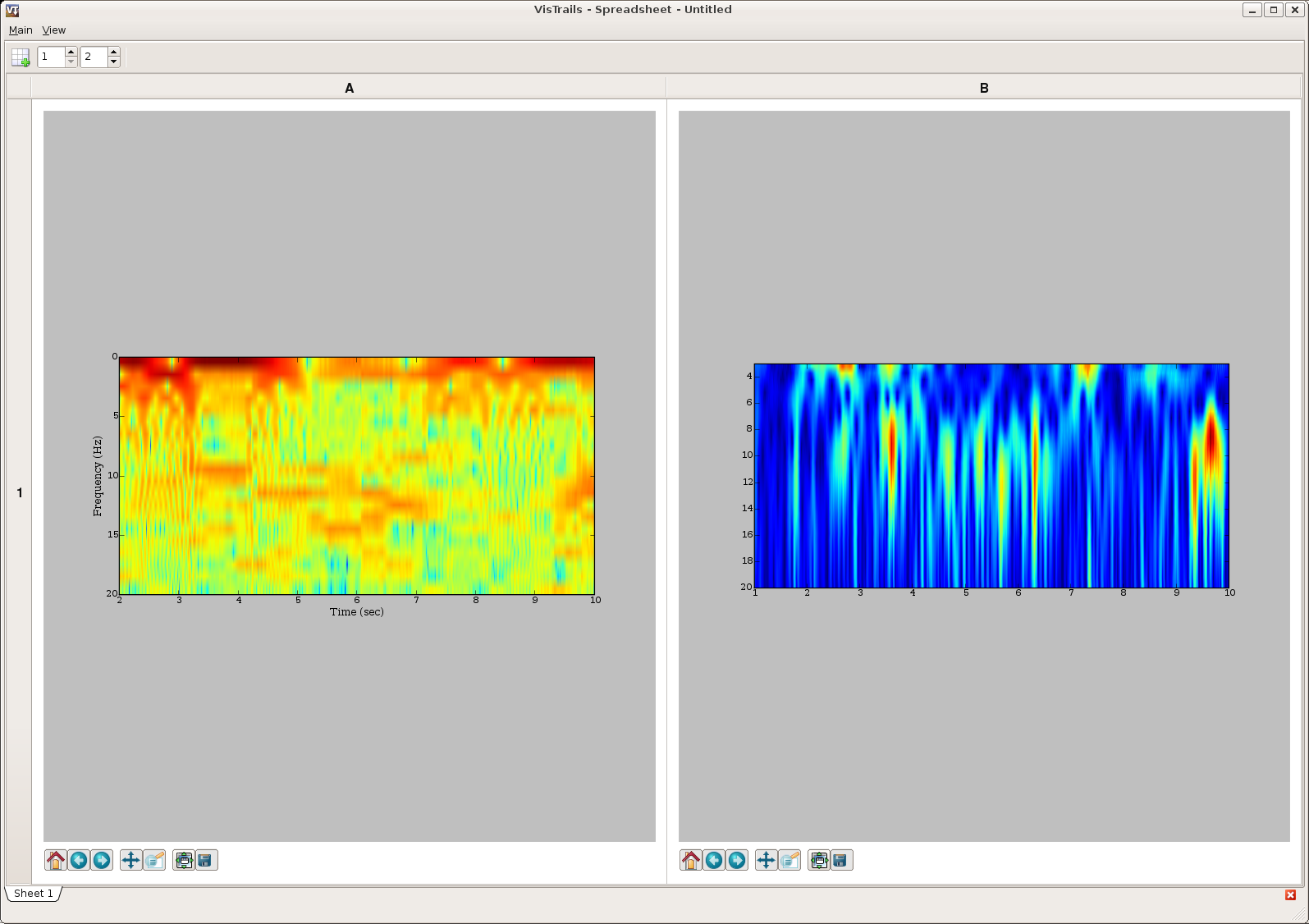Decrease the column count spinner
Viewport: 1309px width, 924px height.
pos(113,62)
